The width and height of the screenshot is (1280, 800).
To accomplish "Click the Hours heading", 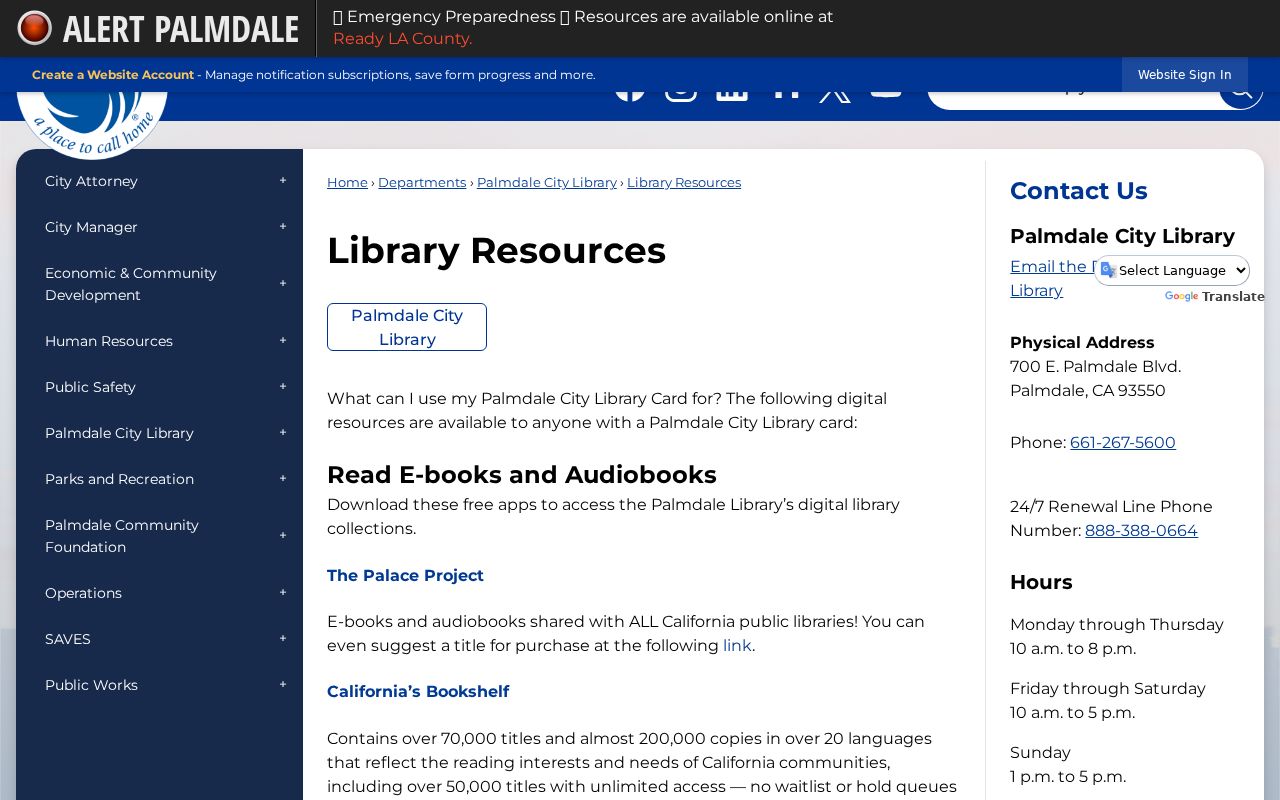I will point(1041,582).
